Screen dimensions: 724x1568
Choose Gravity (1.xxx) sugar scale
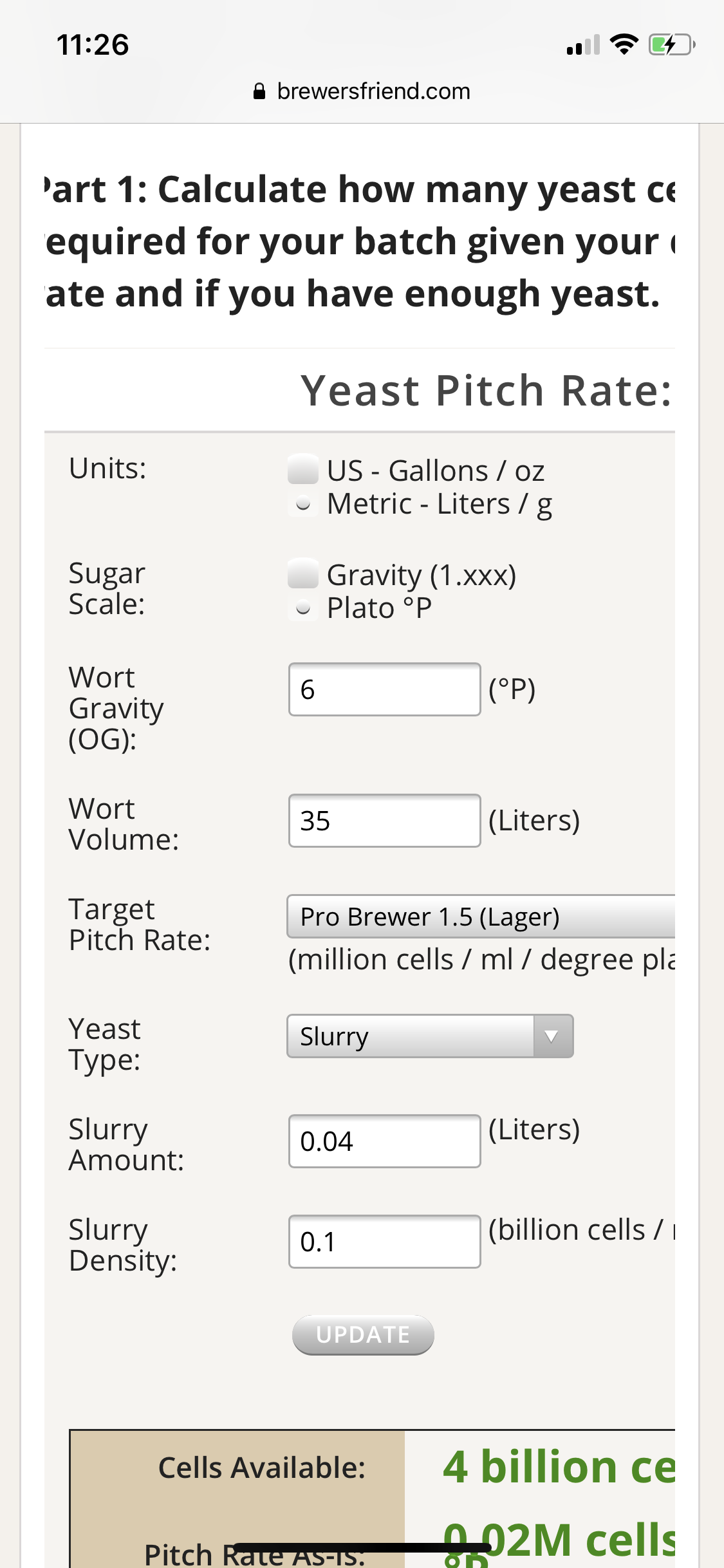[x=303, y=574]
